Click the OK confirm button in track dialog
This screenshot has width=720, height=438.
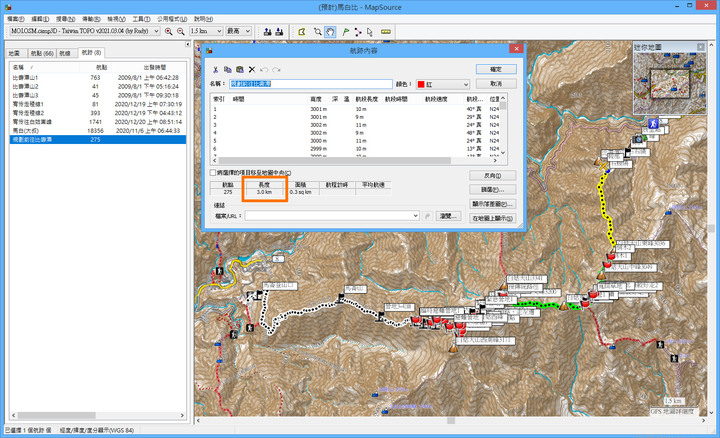pos(496,69)
